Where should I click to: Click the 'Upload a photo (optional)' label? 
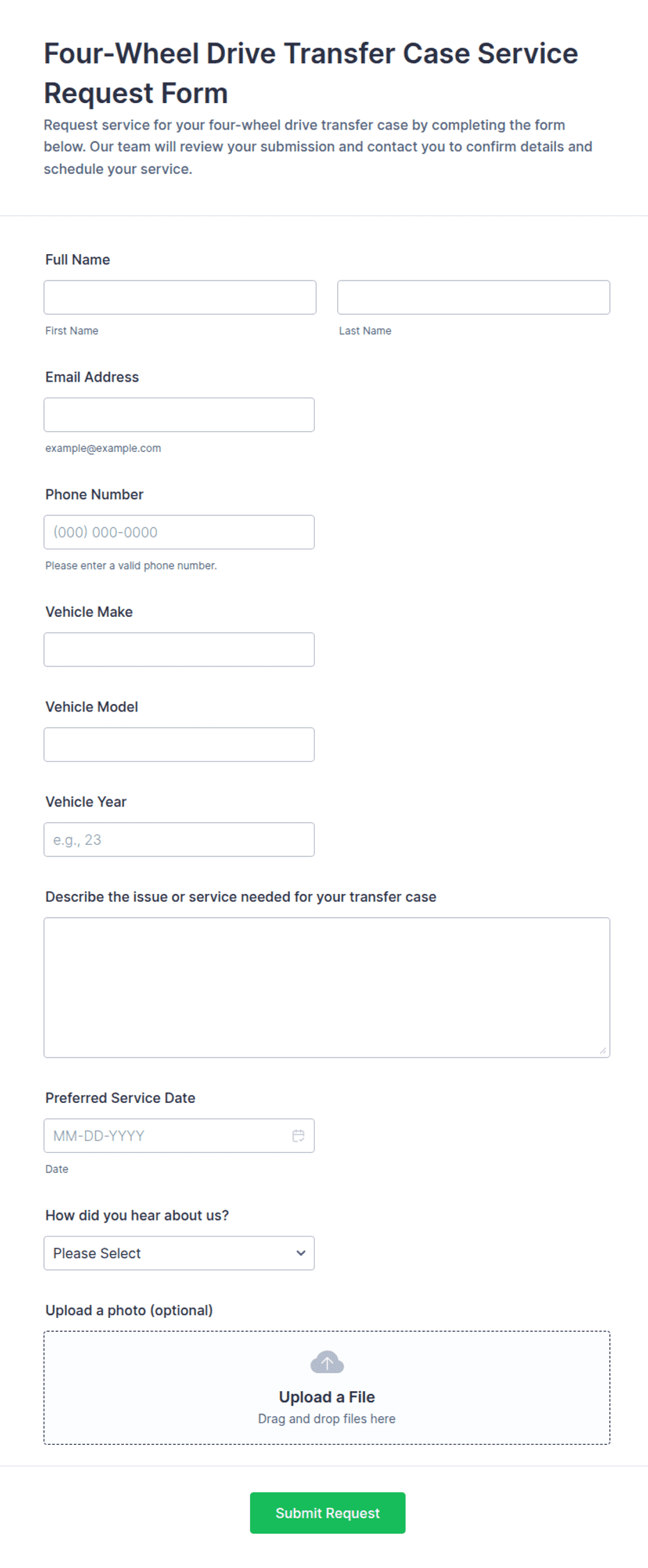click(x=129, y=1310)
